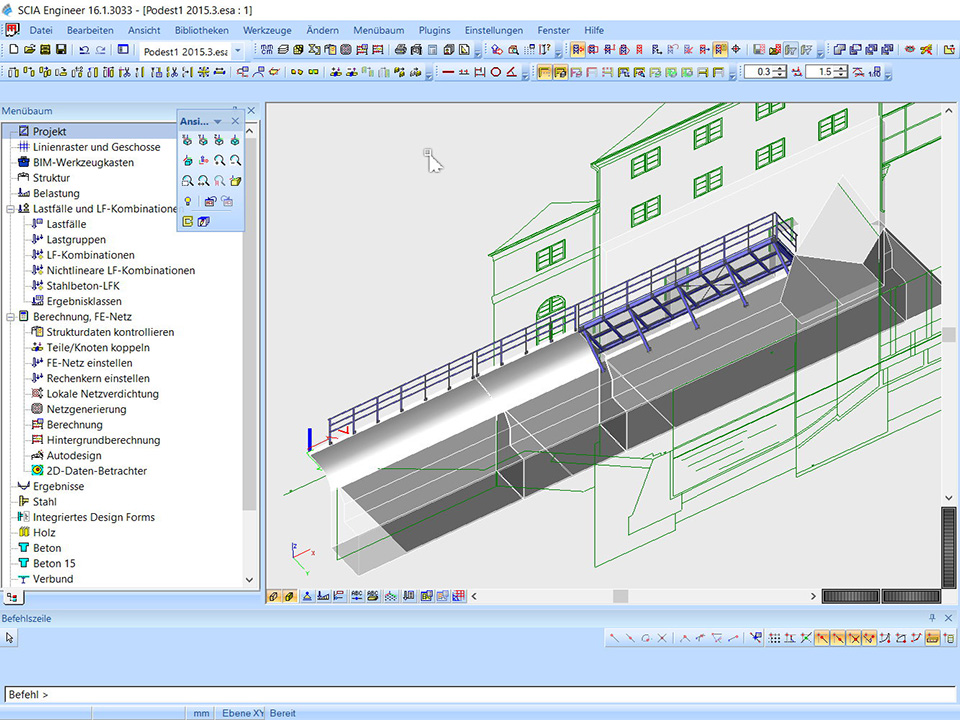This screenshot has height=720, width=960.
Task: Click the Befehl command input field
Action: click(480, 694)
